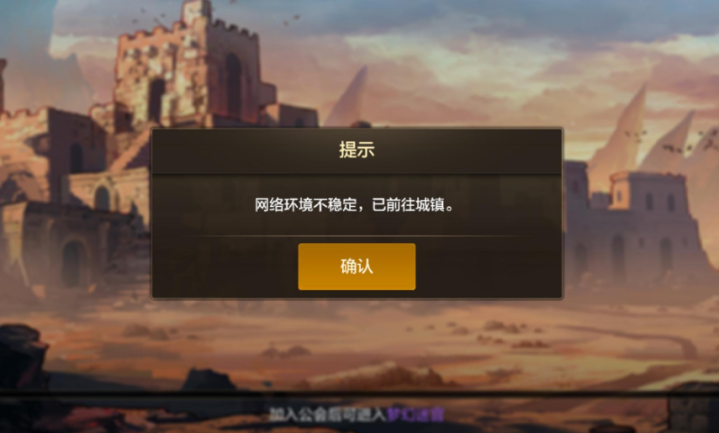Click the black loading bar line at bottom
The image size is (719, 433).
pyautogui.click(x=360, y=394)
